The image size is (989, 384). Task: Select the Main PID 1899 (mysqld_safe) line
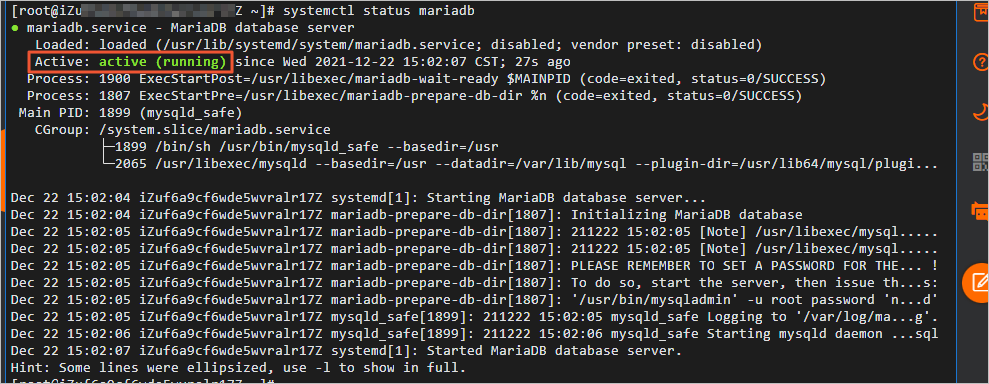[128, 113]
